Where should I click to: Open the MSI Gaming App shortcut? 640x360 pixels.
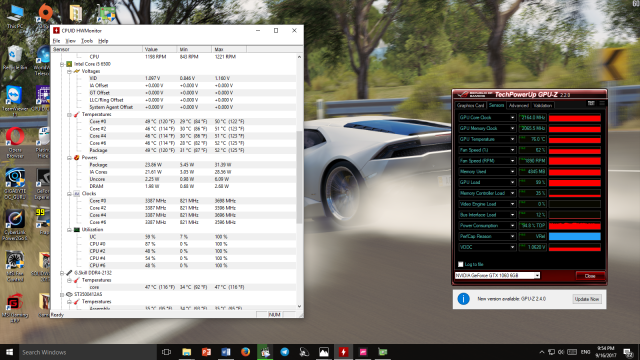point(15,308)
